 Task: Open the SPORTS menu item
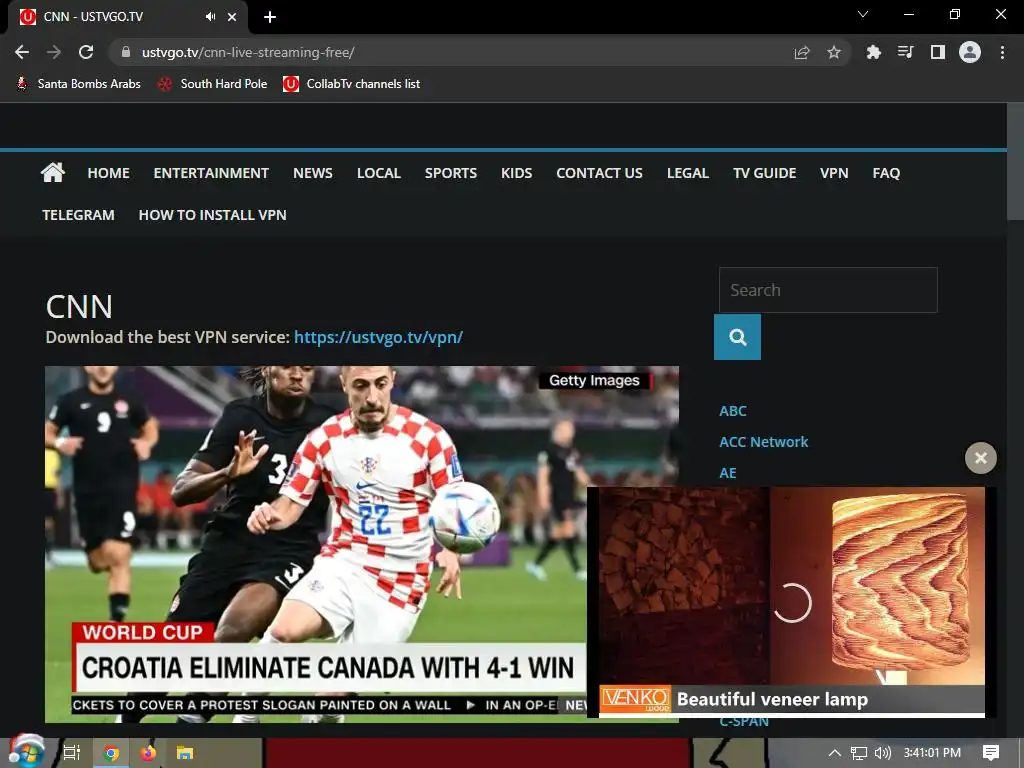pos(451,173)
